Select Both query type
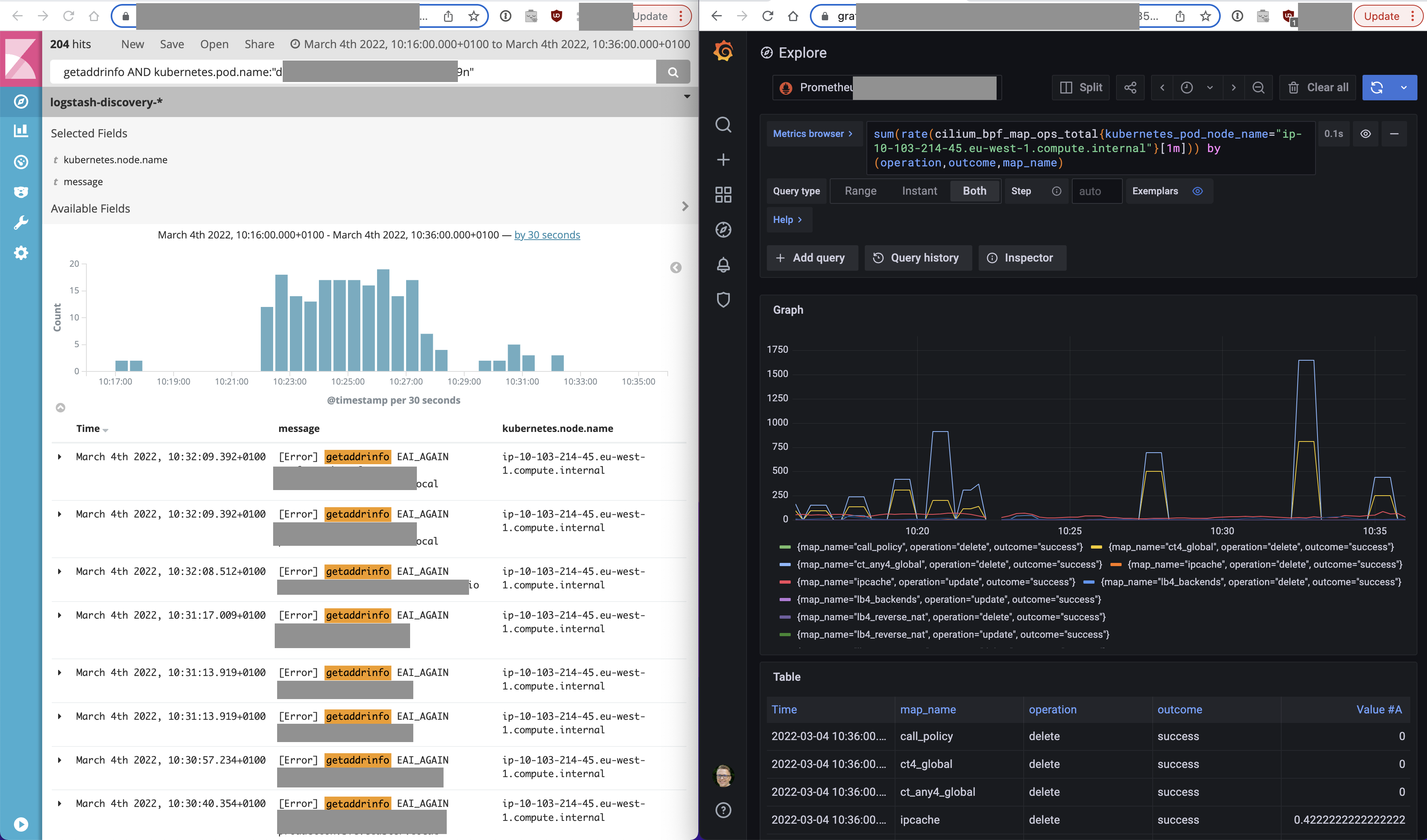 click(974, 191)
